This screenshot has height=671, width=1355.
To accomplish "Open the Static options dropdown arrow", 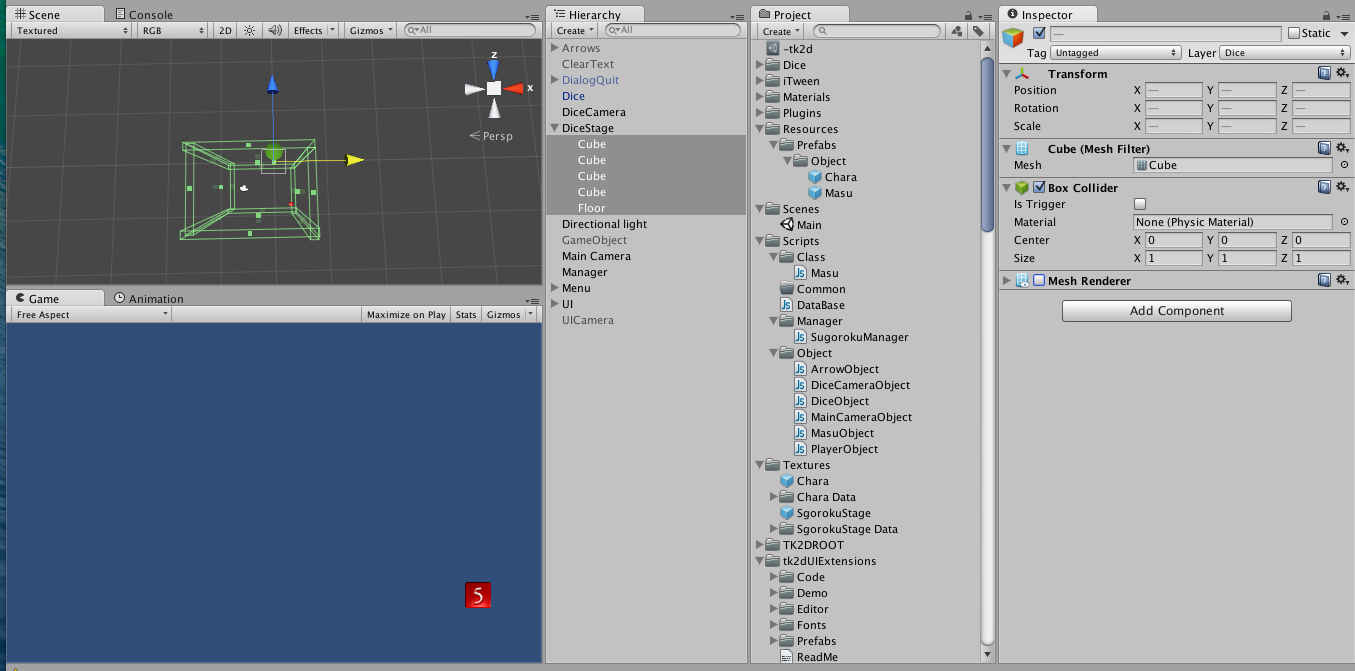I will (x=1344, y=33).
